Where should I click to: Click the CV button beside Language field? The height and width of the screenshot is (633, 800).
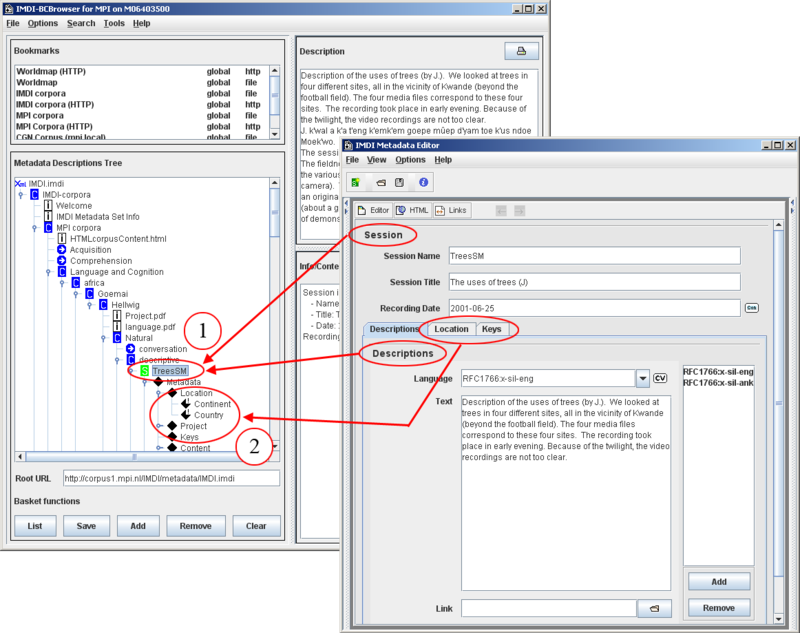click(660, 378)
